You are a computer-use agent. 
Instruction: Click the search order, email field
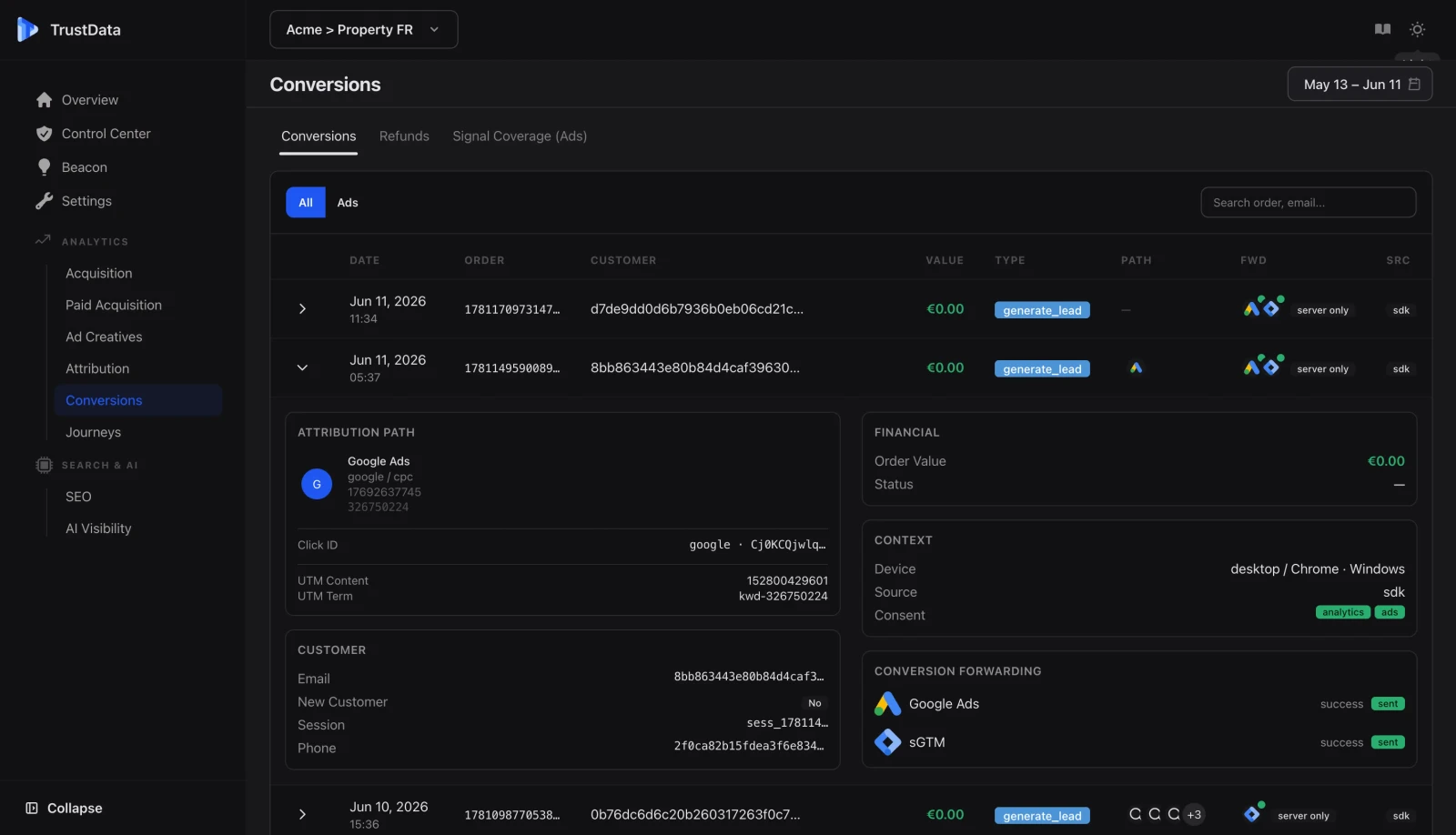(x=1309, y=203)
